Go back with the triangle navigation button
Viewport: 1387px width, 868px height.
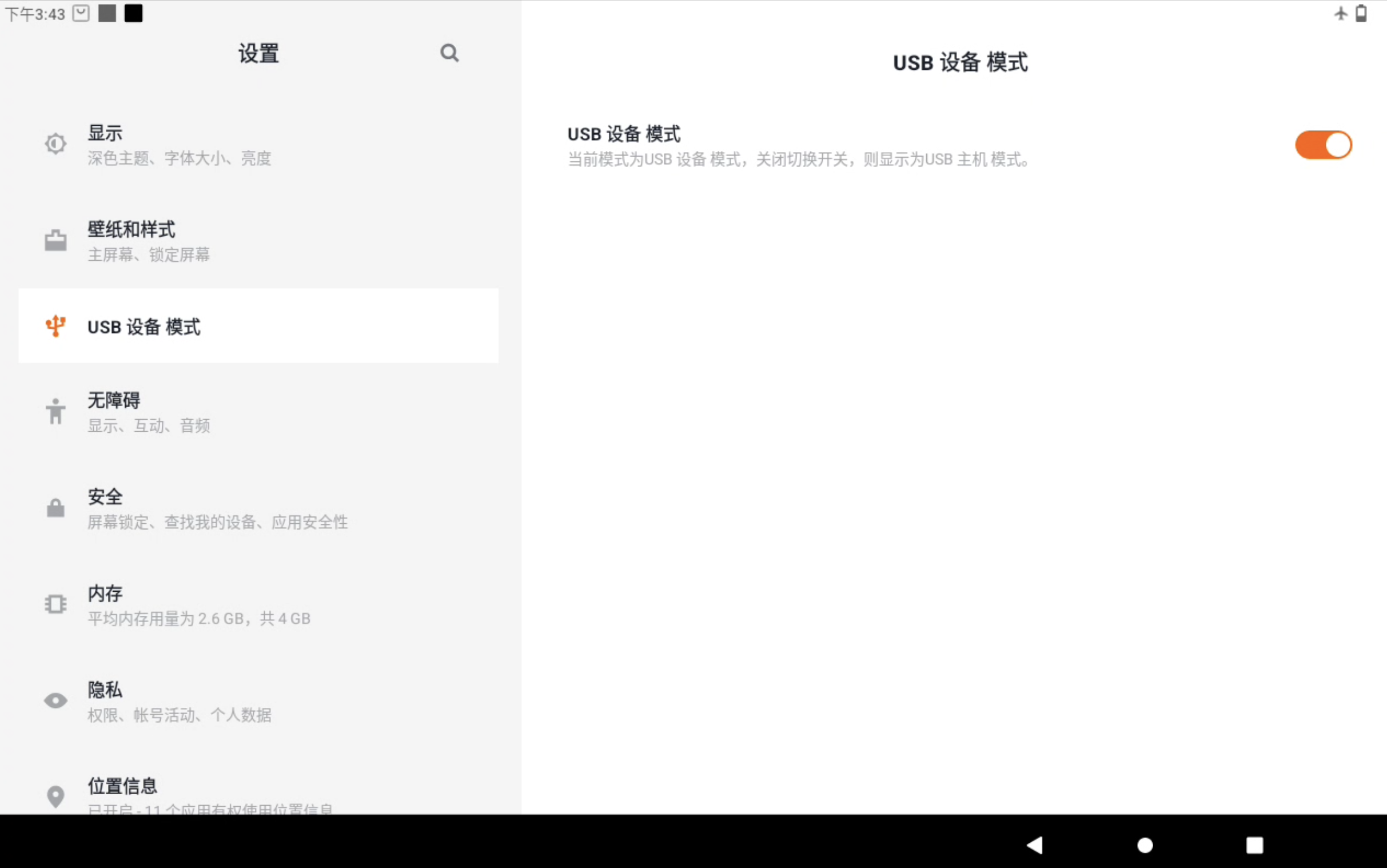click(1035, 845)
